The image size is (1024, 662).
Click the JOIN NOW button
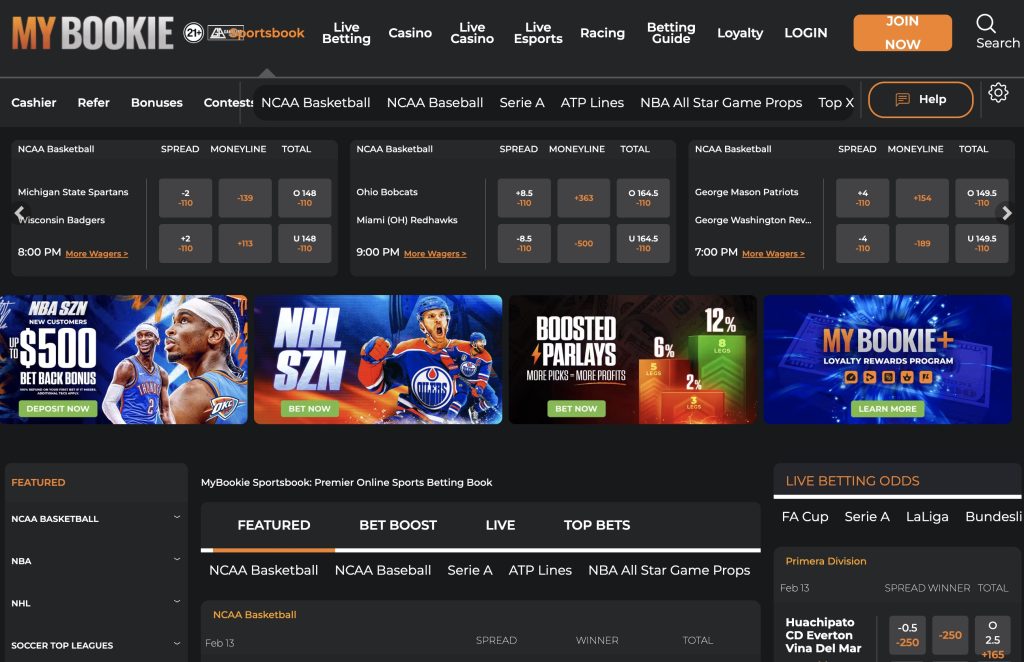pos(901,32)
